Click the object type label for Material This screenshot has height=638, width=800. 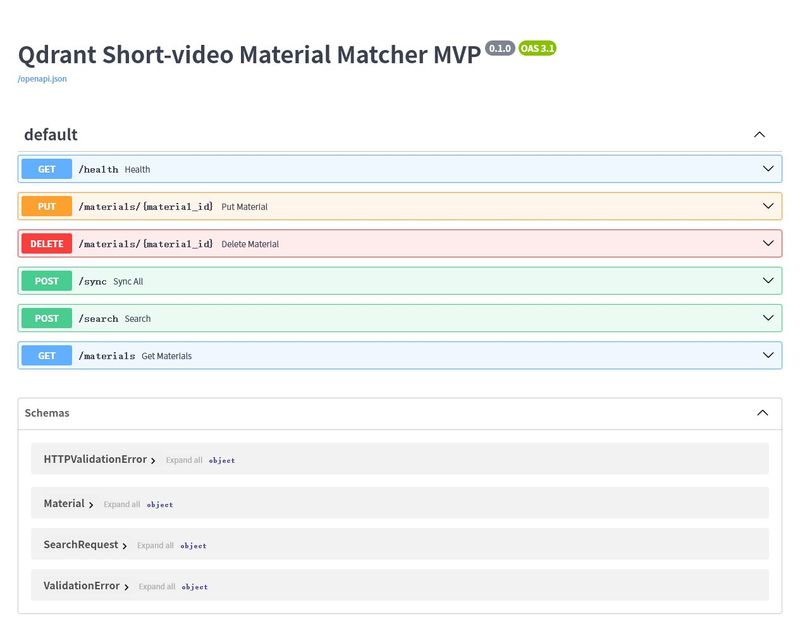pyautogui.click(x=160, y=505)
